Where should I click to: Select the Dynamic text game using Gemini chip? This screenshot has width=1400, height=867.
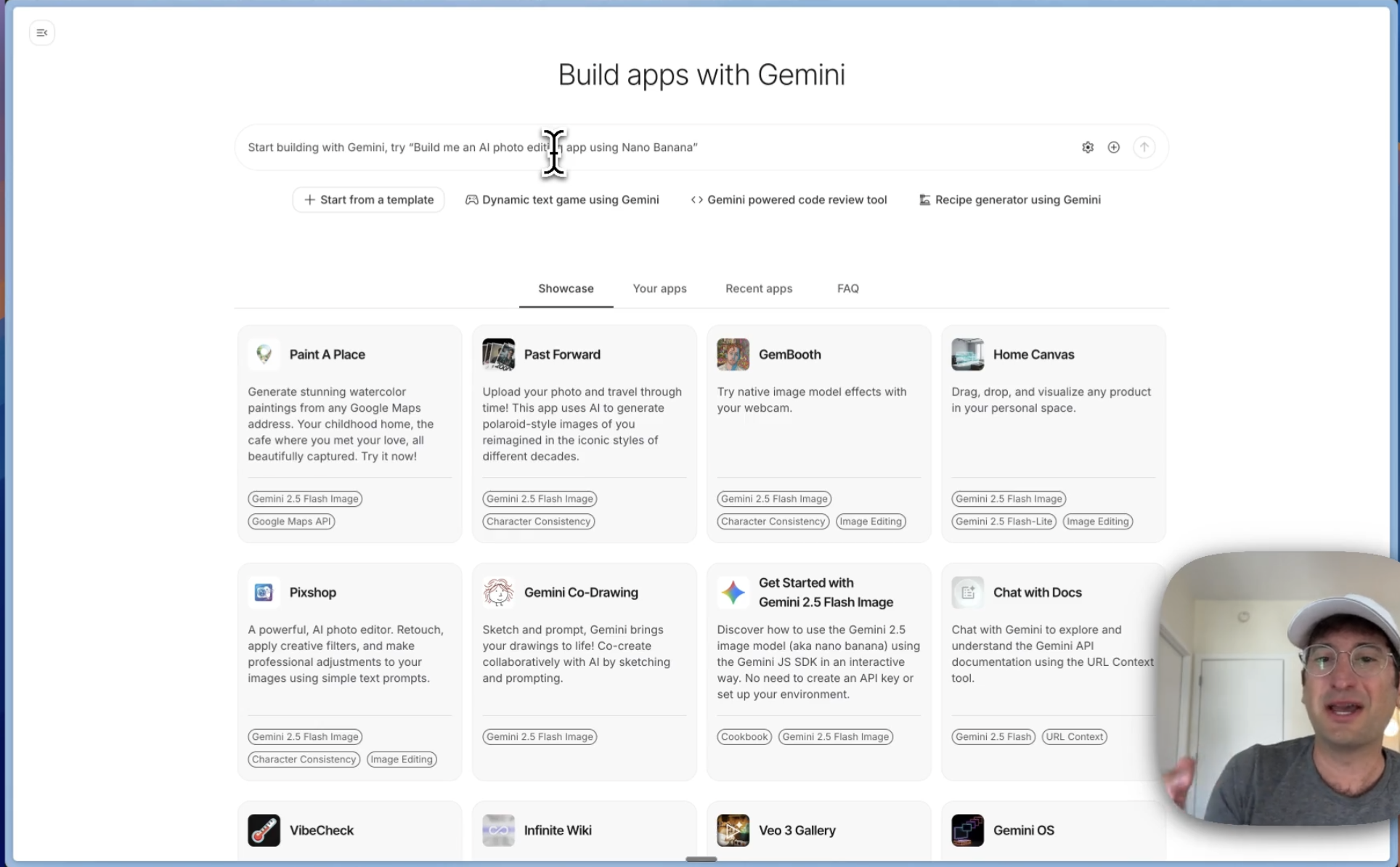562,200
